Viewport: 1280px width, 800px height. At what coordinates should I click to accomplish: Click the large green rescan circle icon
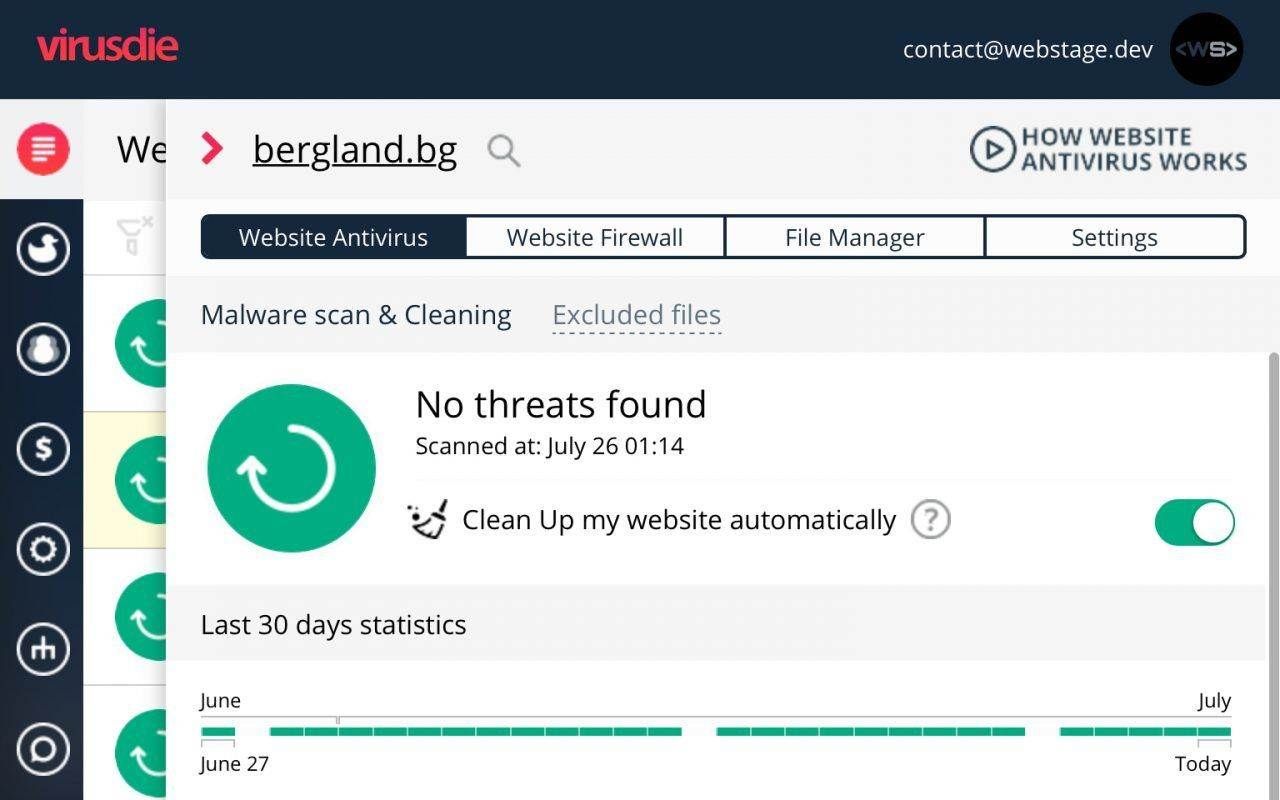[291, 468]
